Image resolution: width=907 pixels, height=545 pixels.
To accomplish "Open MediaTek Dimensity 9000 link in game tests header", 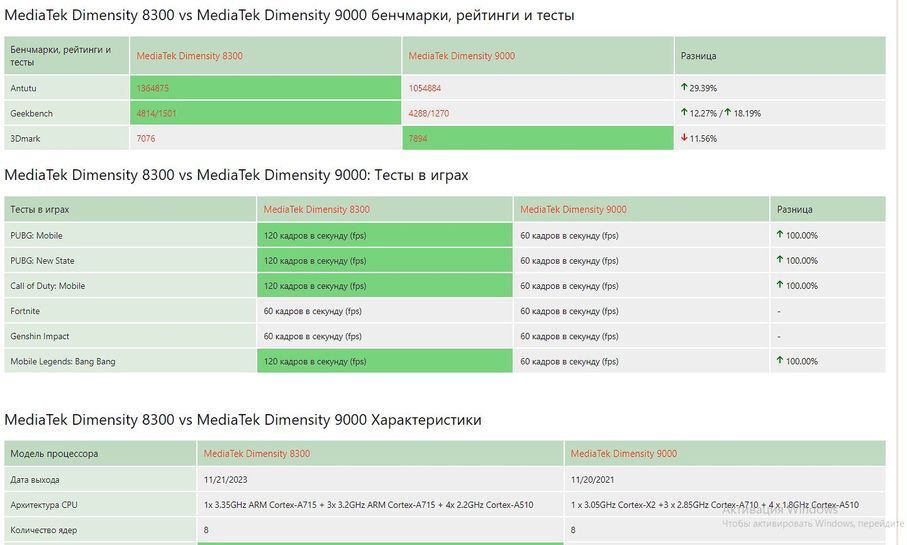I will coord(573,209).
